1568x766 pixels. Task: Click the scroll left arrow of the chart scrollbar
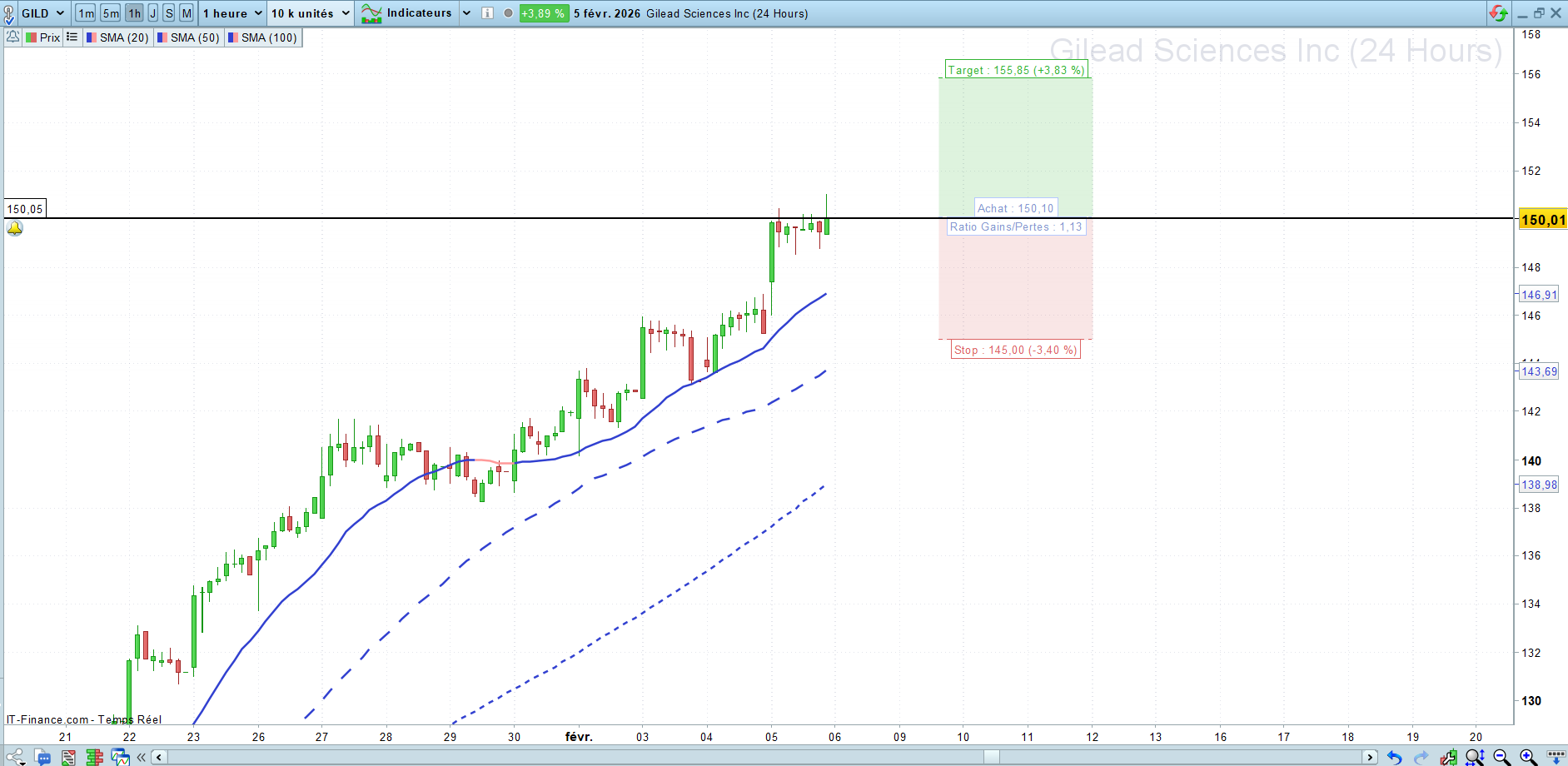pos(158,757)
